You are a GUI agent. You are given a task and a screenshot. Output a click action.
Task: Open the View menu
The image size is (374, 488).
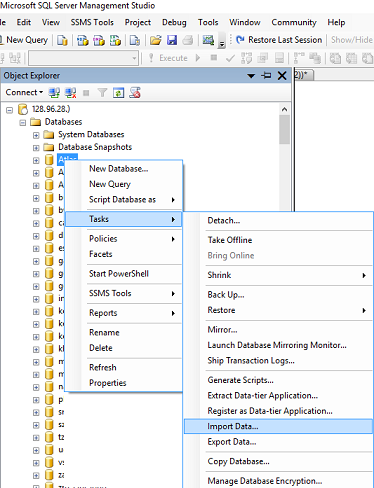51,22
